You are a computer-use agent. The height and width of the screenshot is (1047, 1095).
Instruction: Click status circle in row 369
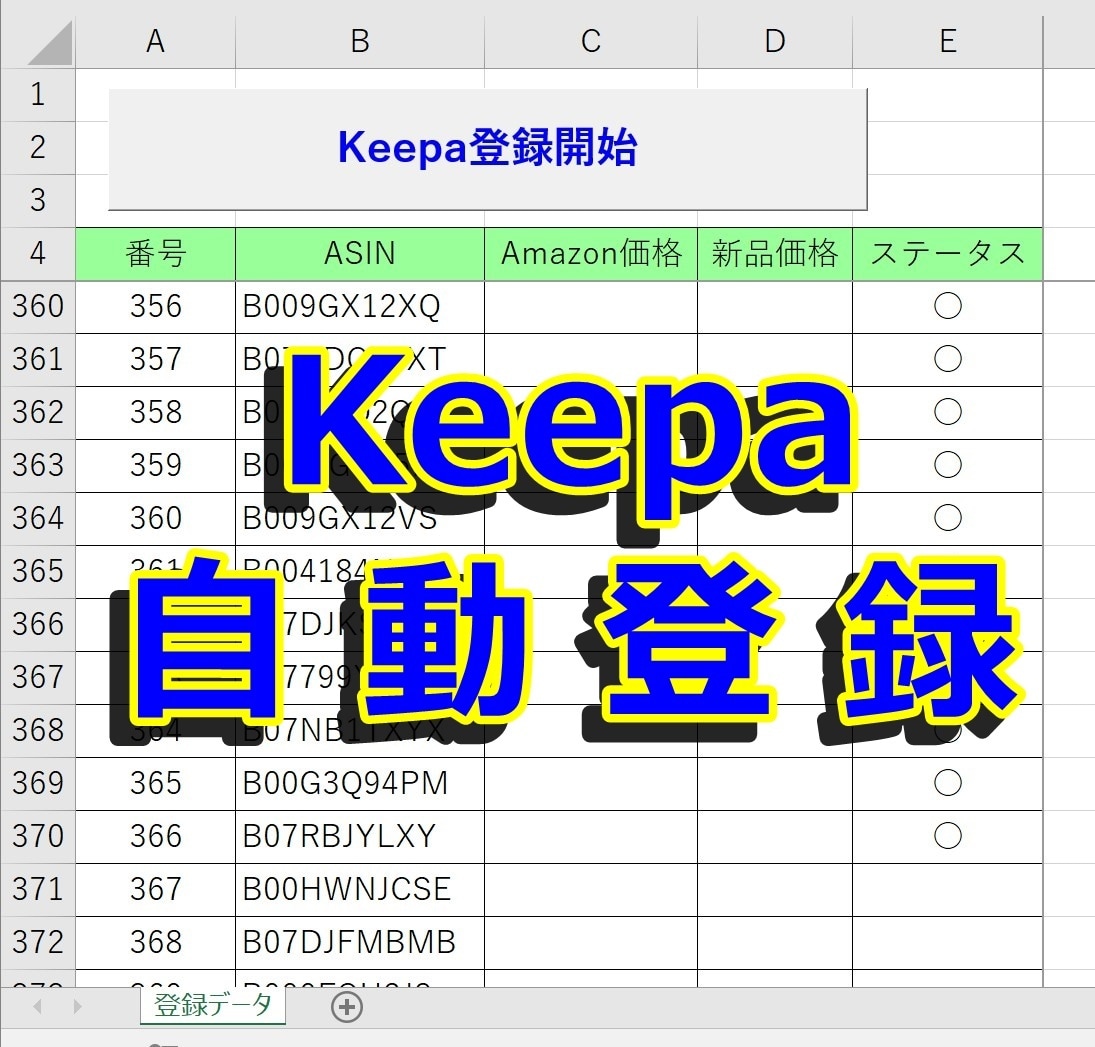(x=948, y=783)
